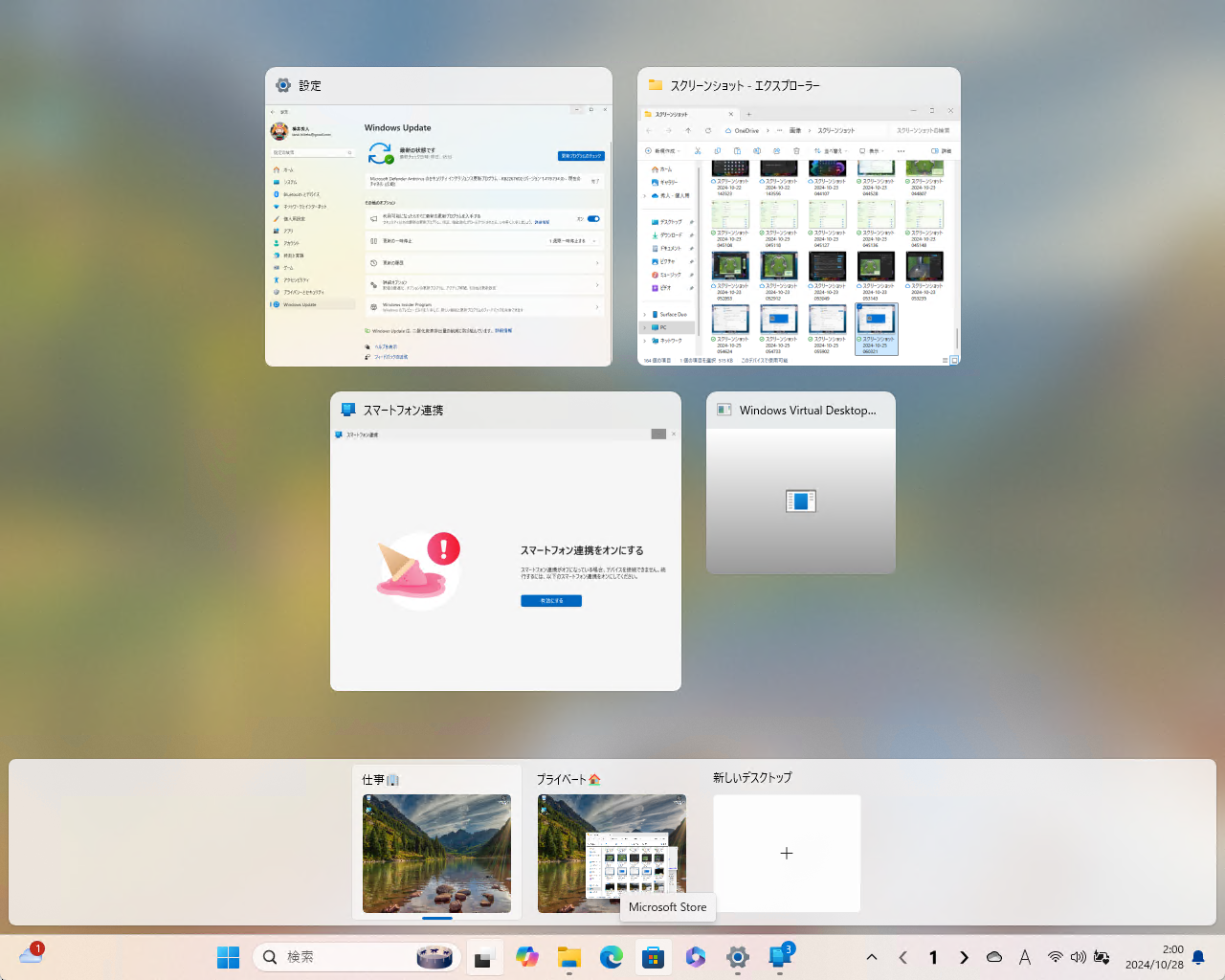Image resolution: width=1225 pixels, height=980 pixels.
Task: Open the notification bell in the tray
Action: pyautogui.click(x=1198, y=957)
